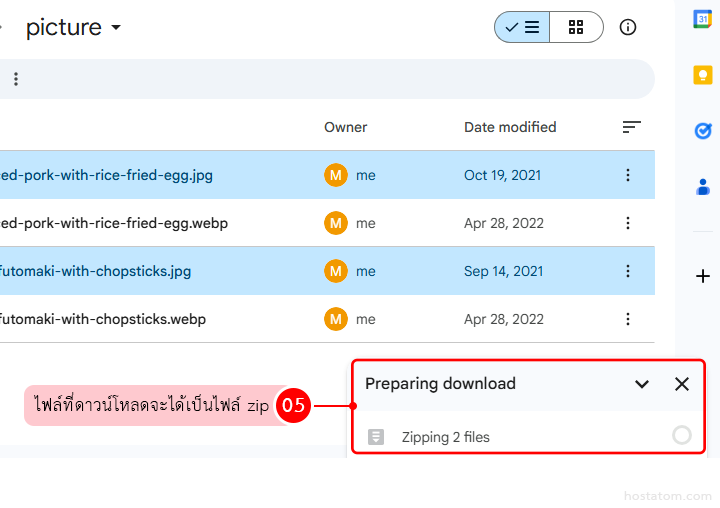Click the zipping progress spinner
This screenshot has width=720, height=508.
pos(682,435)
